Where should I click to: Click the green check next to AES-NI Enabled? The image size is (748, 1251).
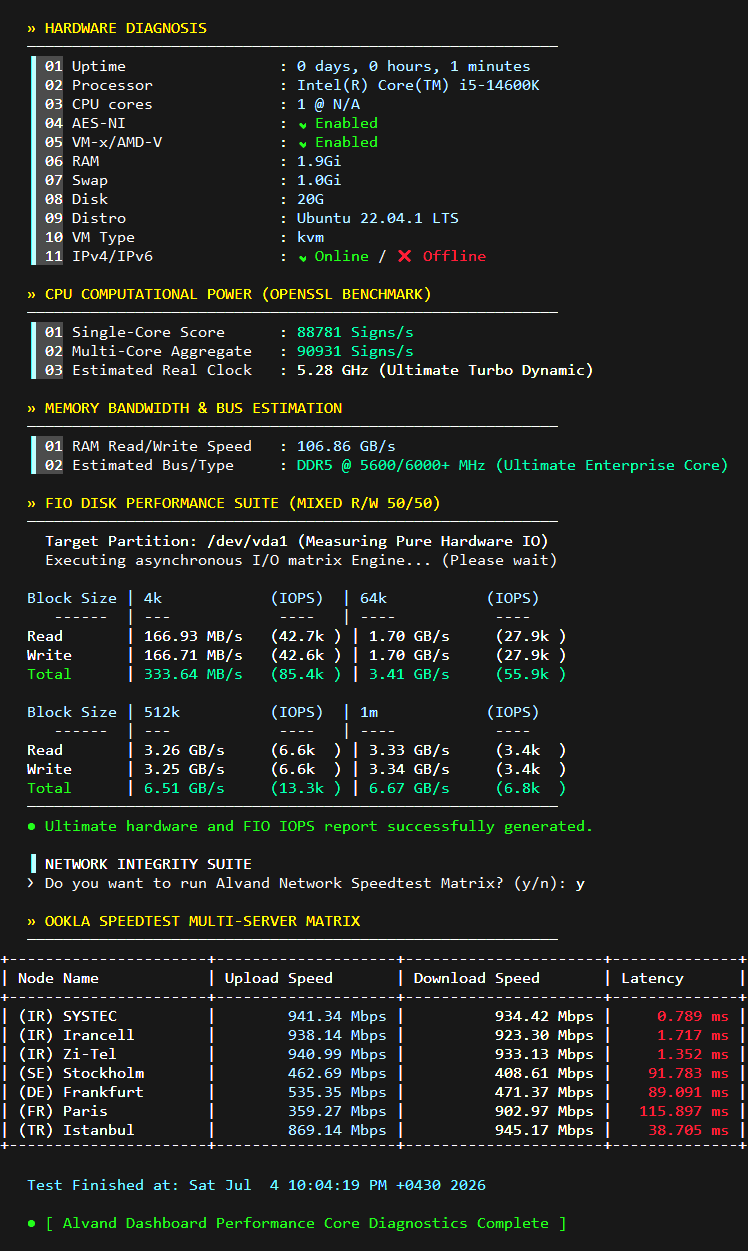(x=303, y=124)
